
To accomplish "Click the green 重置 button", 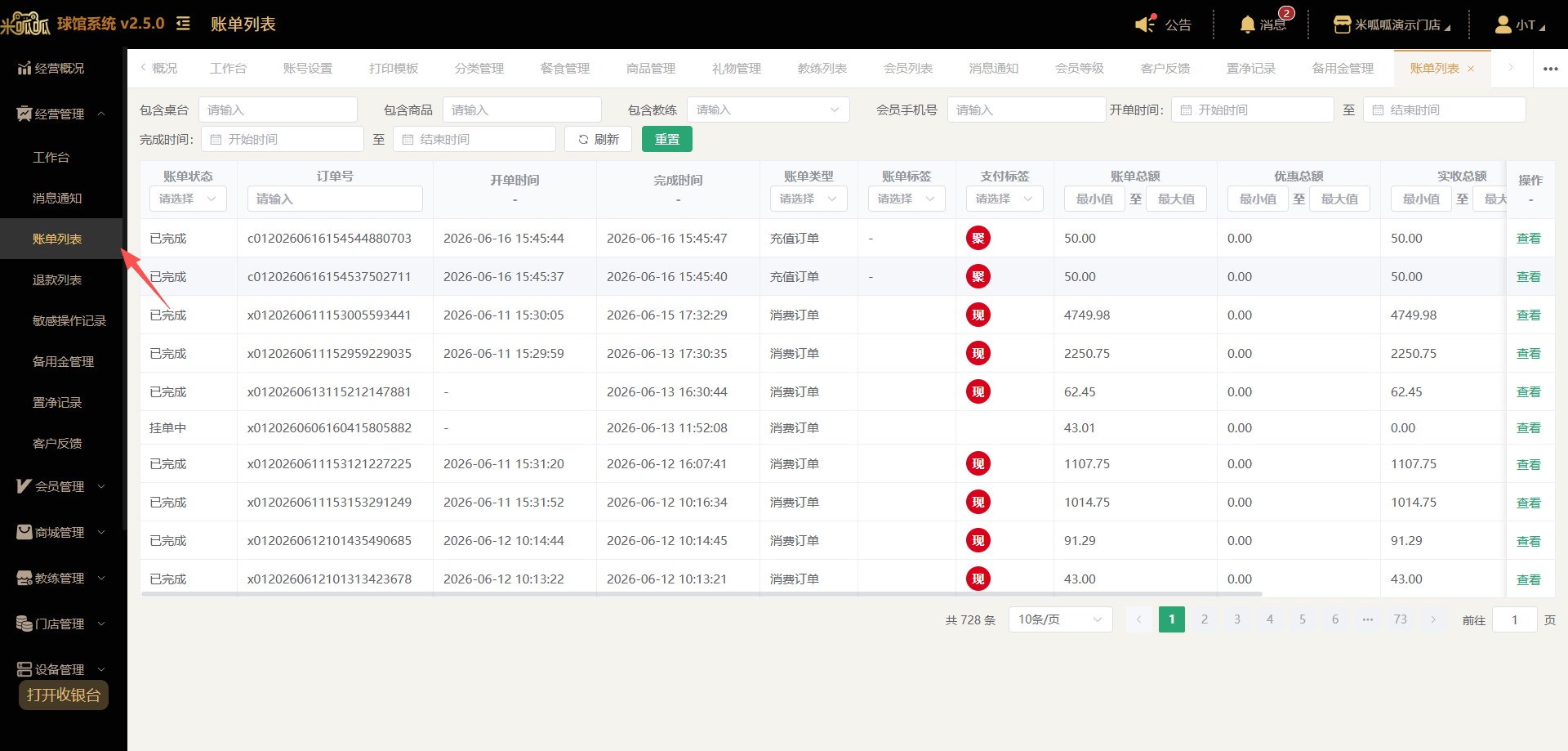I will 667,139.
